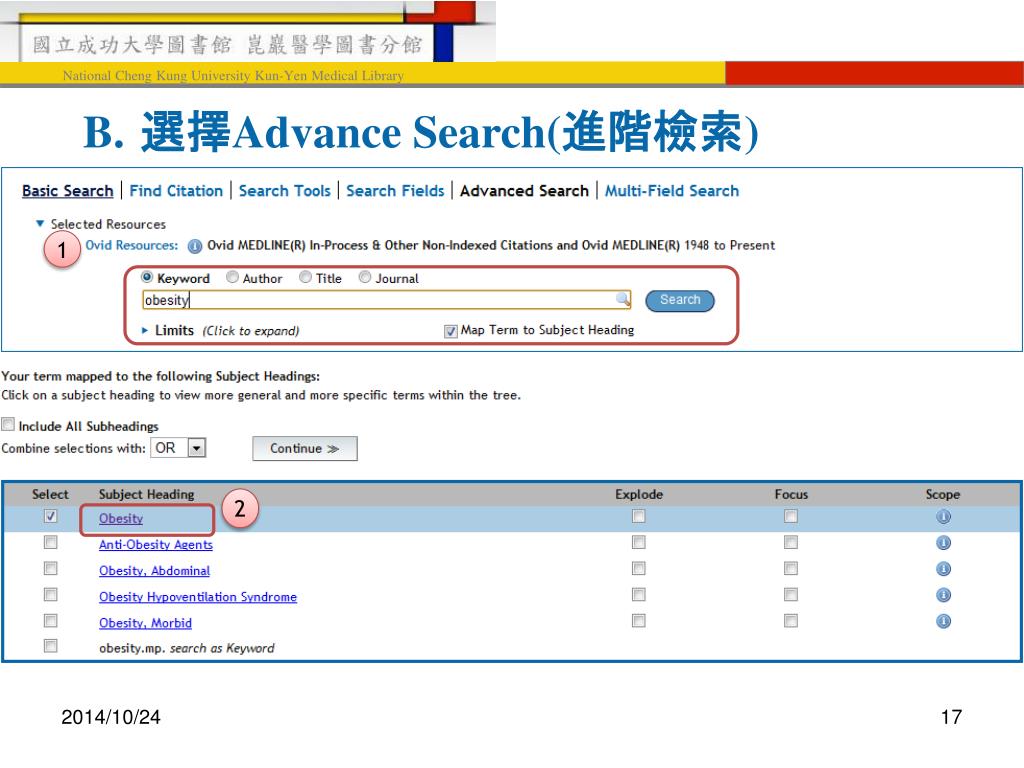The image size is (1024, 768).
Task: Select the Advanced Search tab
Action: [524, 191]
